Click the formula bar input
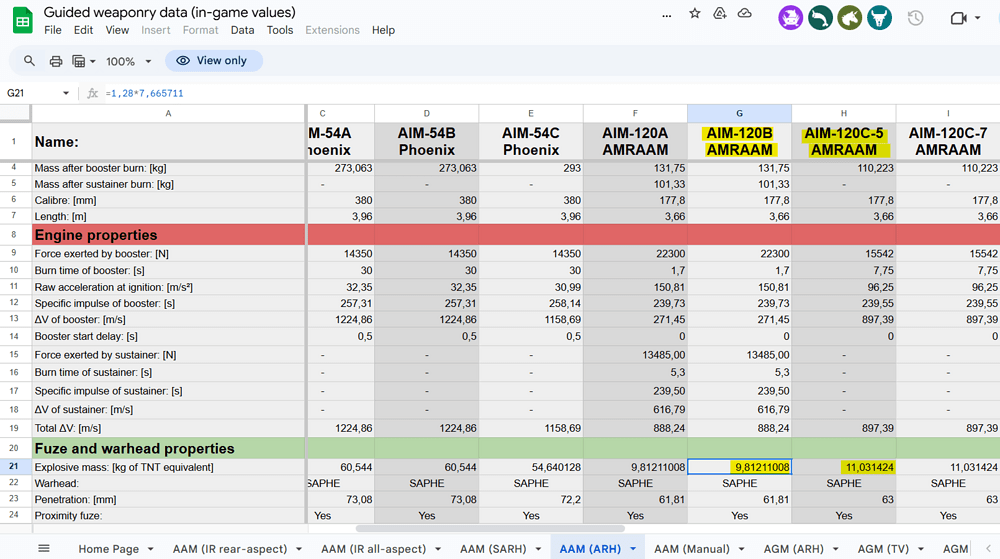1000x559 pixels. point(500,93)
